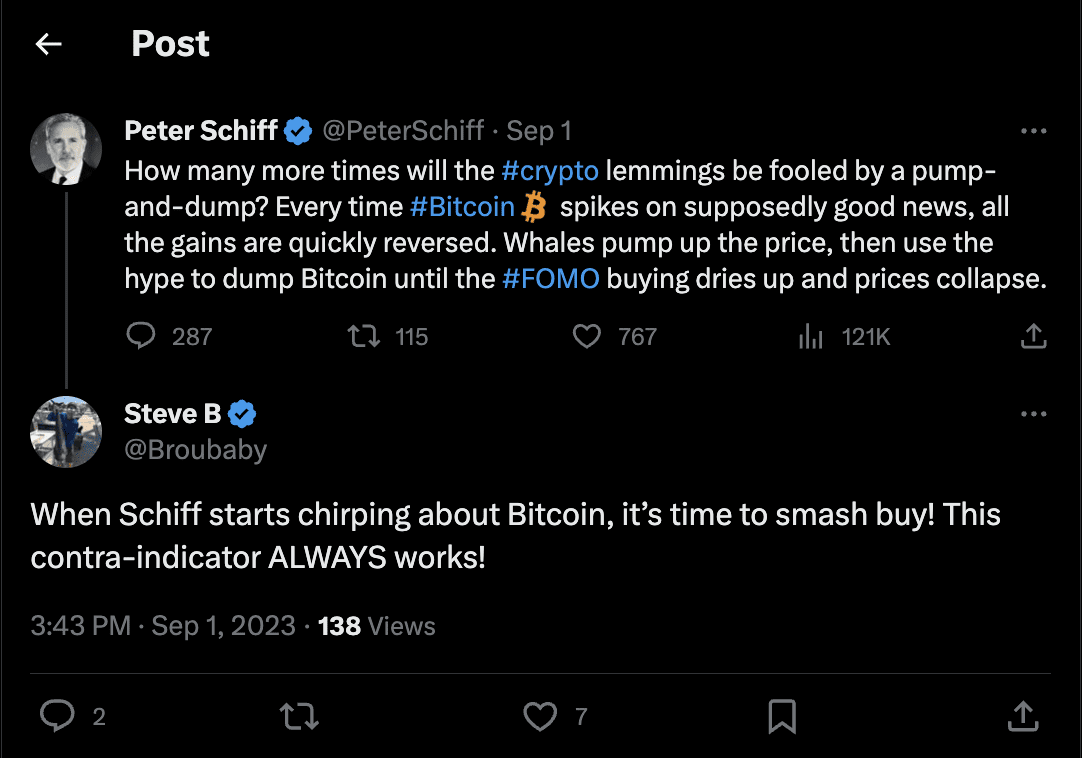
Task: Like Steve B's reply
Action: pos(540,716)
